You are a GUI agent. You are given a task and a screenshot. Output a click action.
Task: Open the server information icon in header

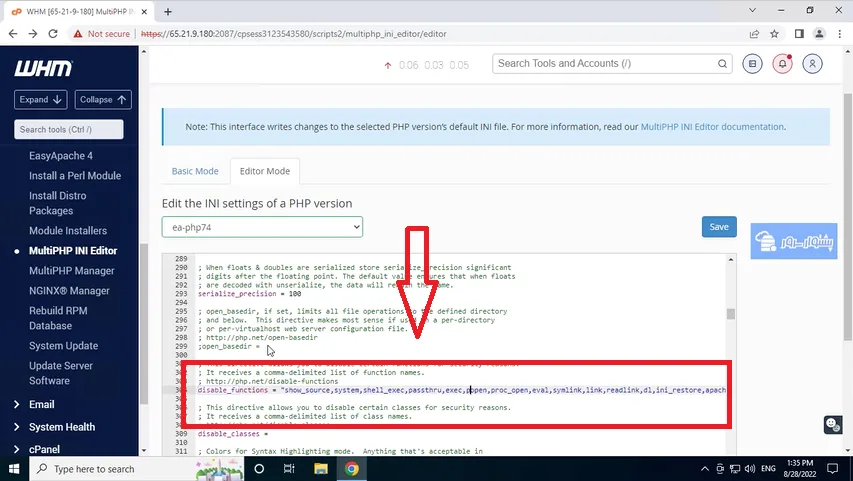(752, 64)
